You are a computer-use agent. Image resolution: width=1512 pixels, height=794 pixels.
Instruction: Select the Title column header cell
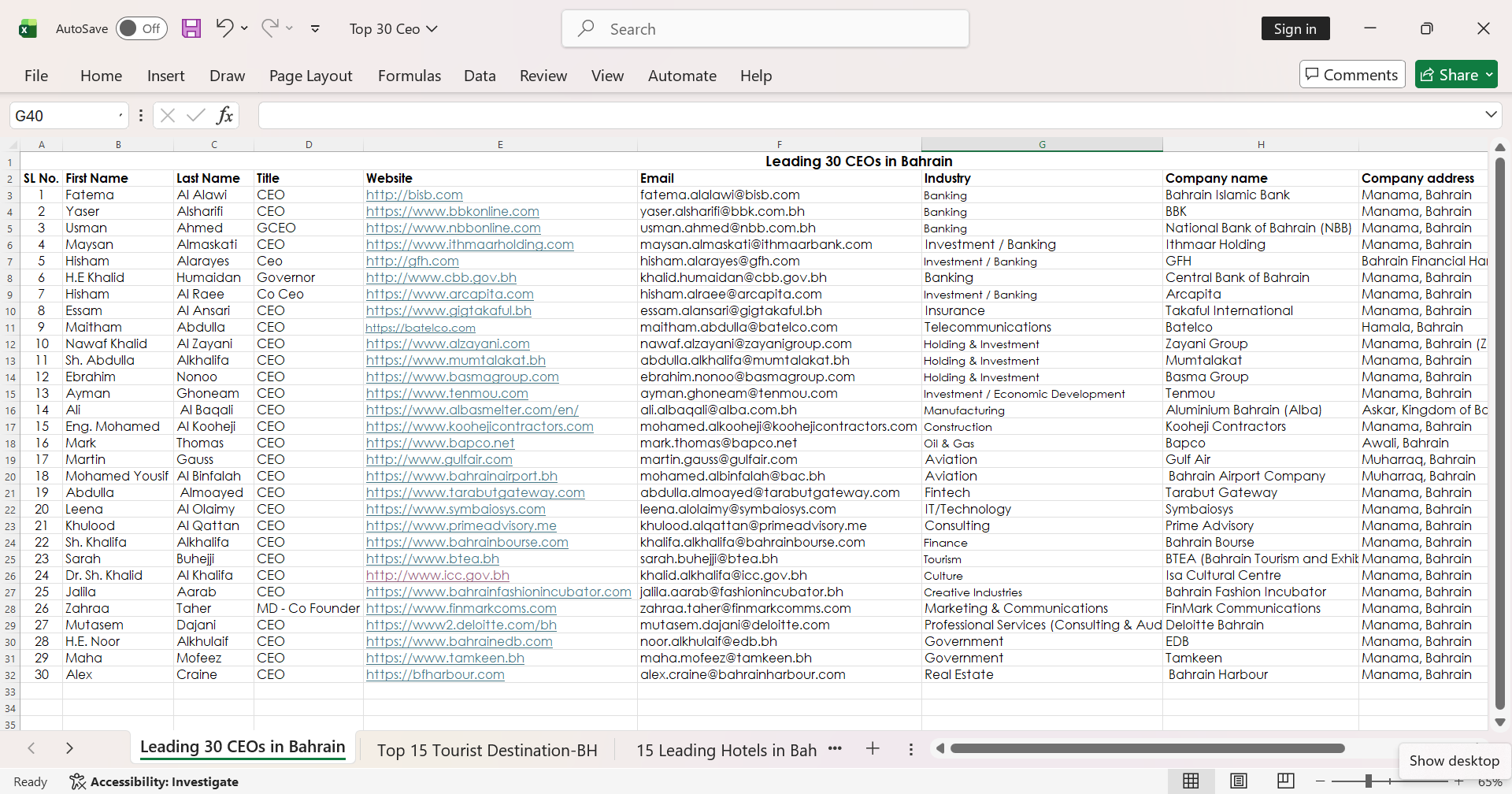point(309,178)
